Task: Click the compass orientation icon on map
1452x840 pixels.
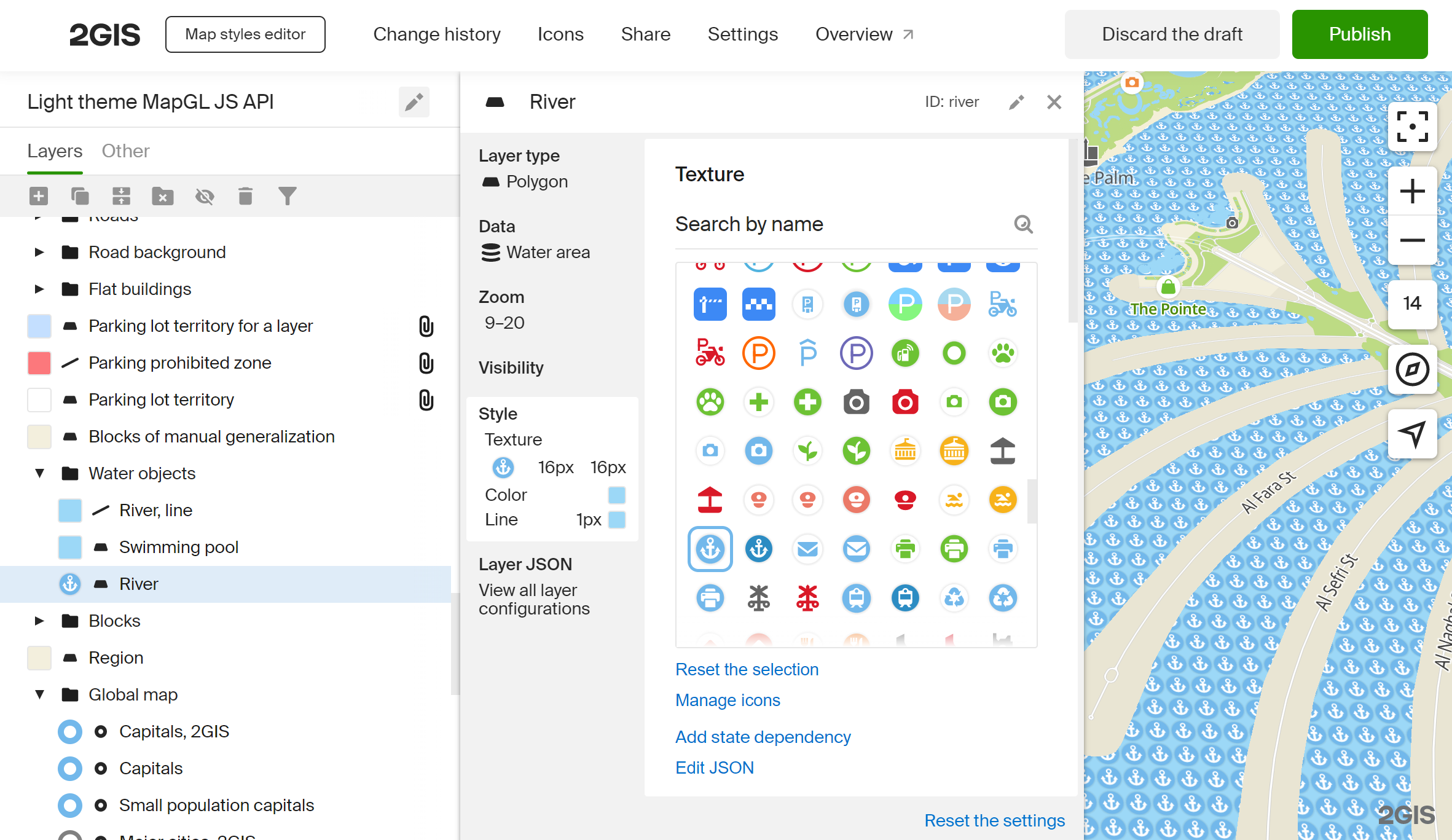Action: click(1412, 369)
